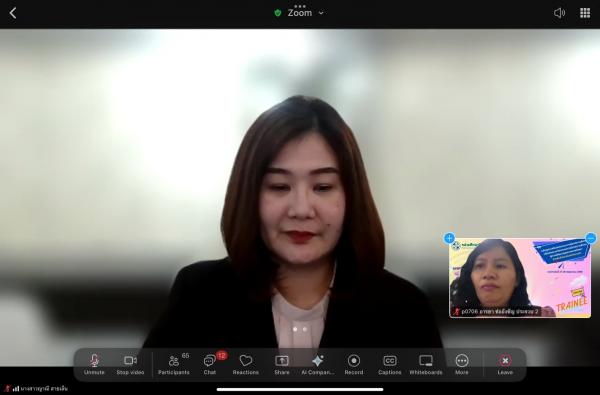Open the Zoom meeting info dropdown

[306, 13]
